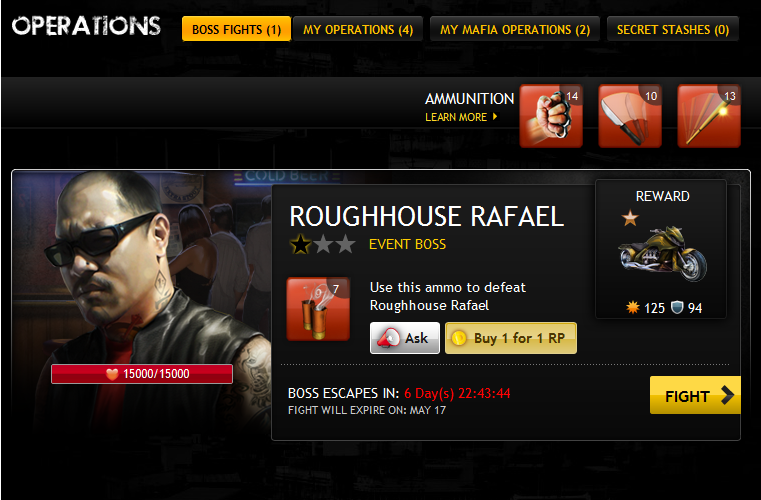Expand Learn More arrow next to Ammunition
The image size is (761, 500).
[x=495, y=117]
